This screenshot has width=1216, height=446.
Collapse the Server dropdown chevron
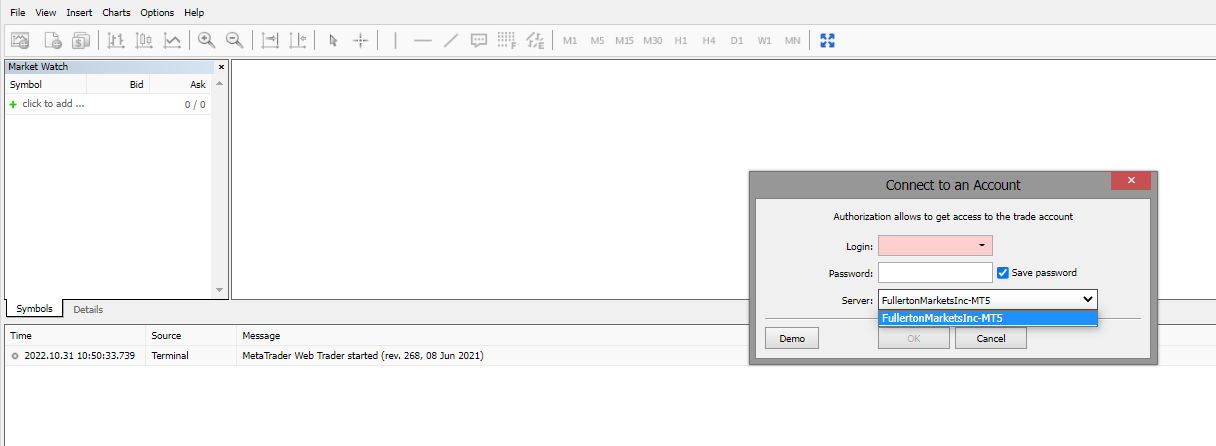pos(1087,299)
